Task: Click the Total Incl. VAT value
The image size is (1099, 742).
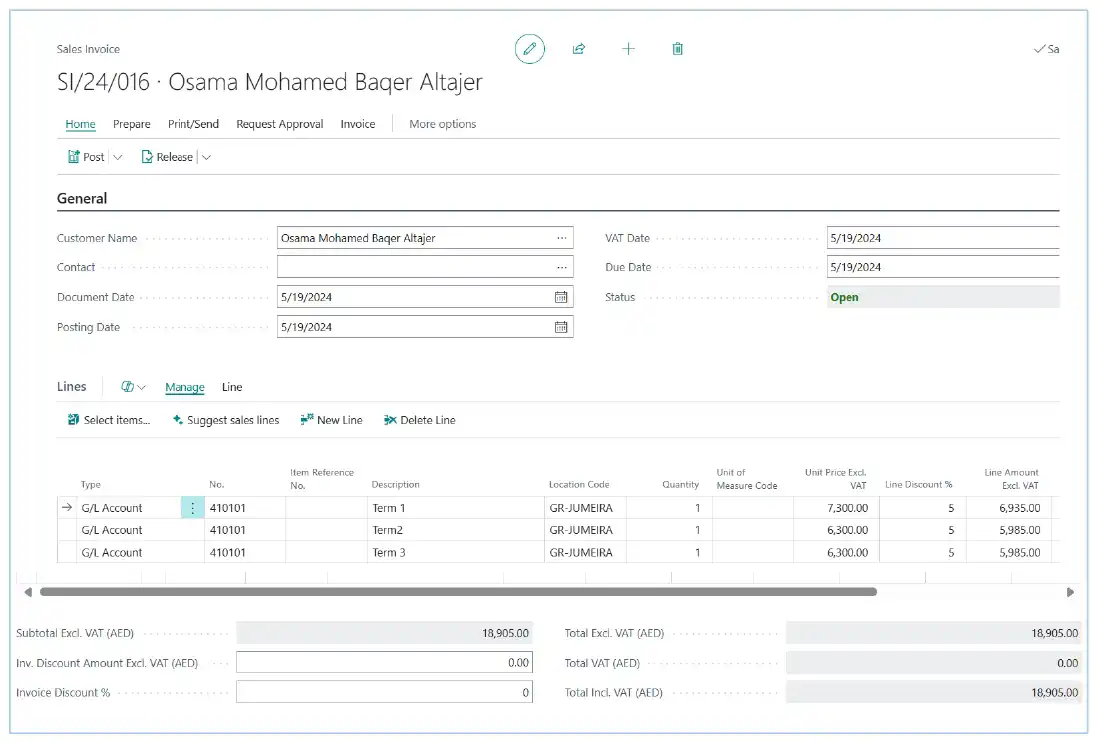Action: tap(933, 692)
